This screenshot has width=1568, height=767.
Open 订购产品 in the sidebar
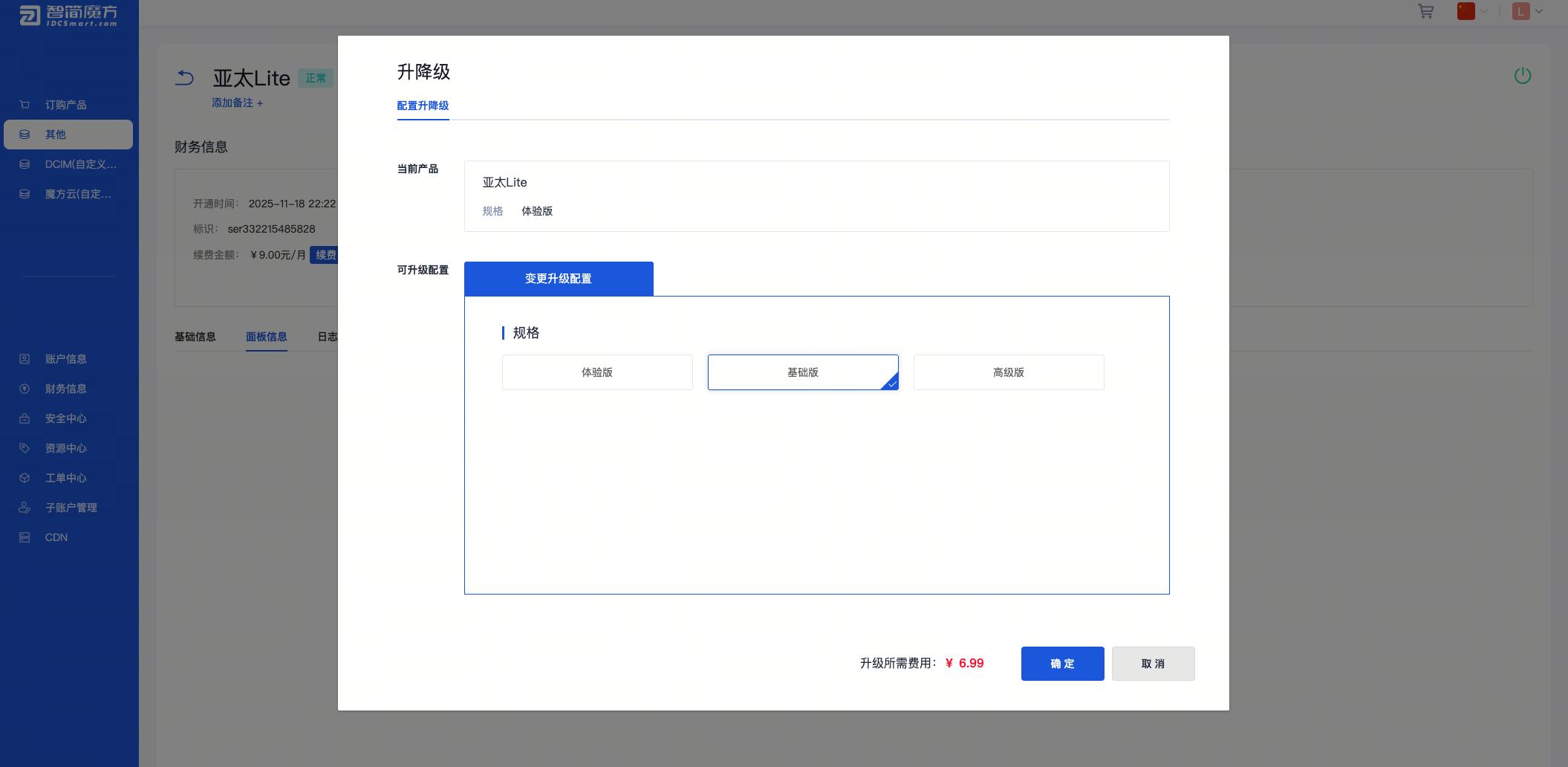(x=65, y=105)
